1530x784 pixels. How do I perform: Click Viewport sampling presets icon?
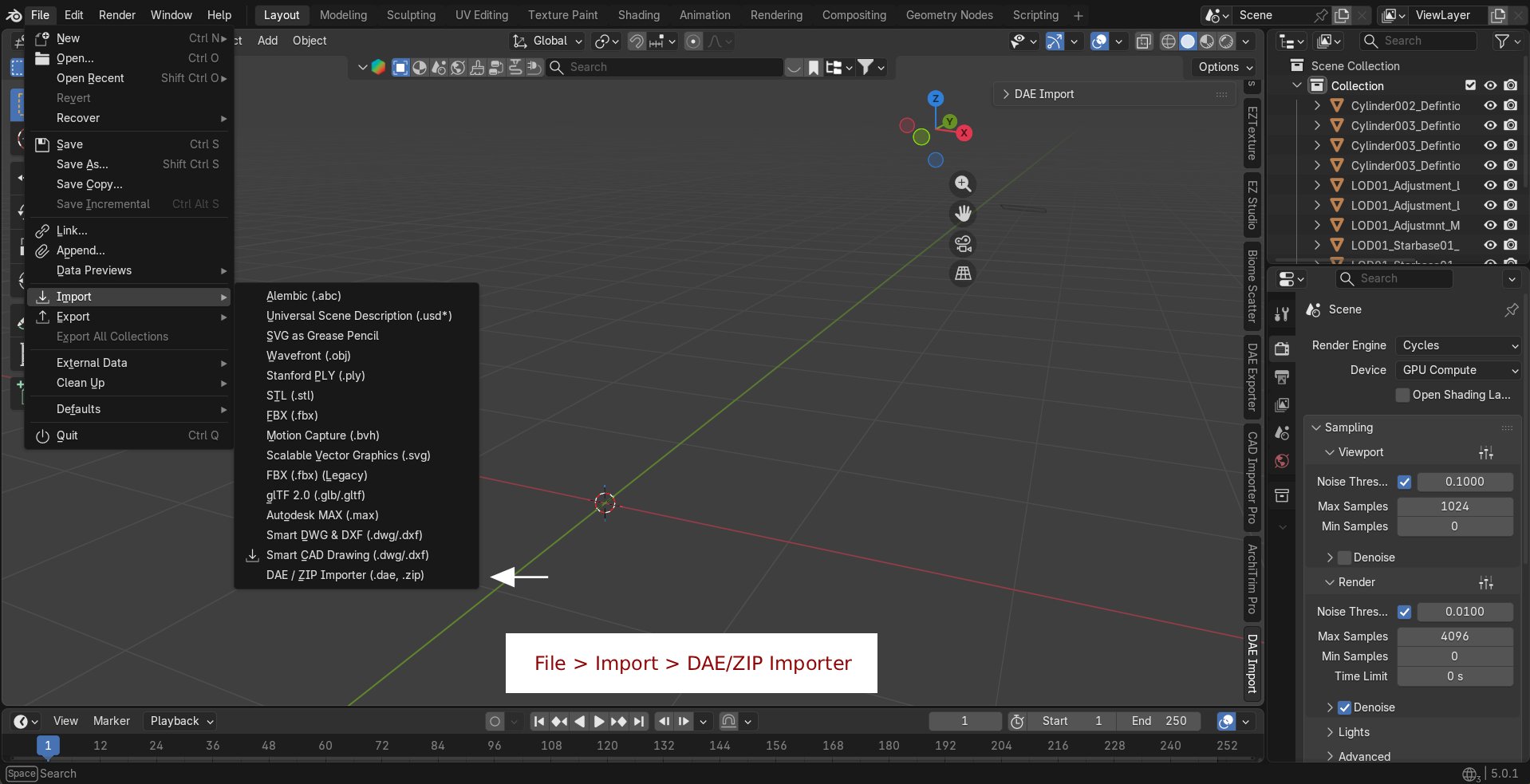[x=1485, y=453]
